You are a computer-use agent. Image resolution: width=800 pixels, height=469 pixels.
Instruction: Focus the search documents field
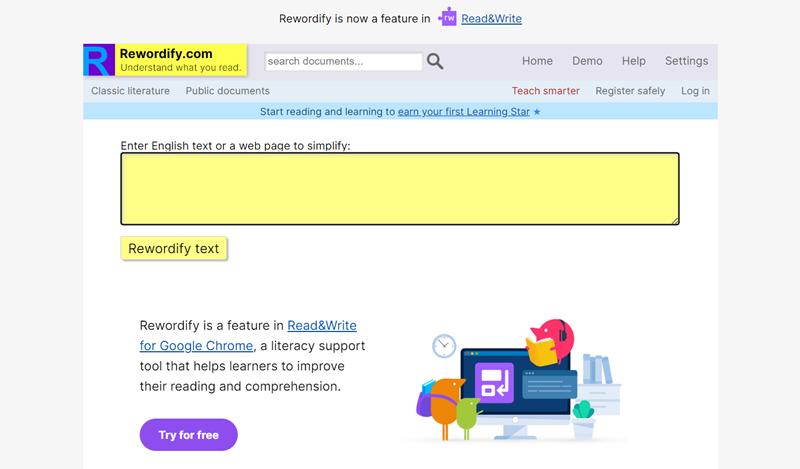(343, 61)
